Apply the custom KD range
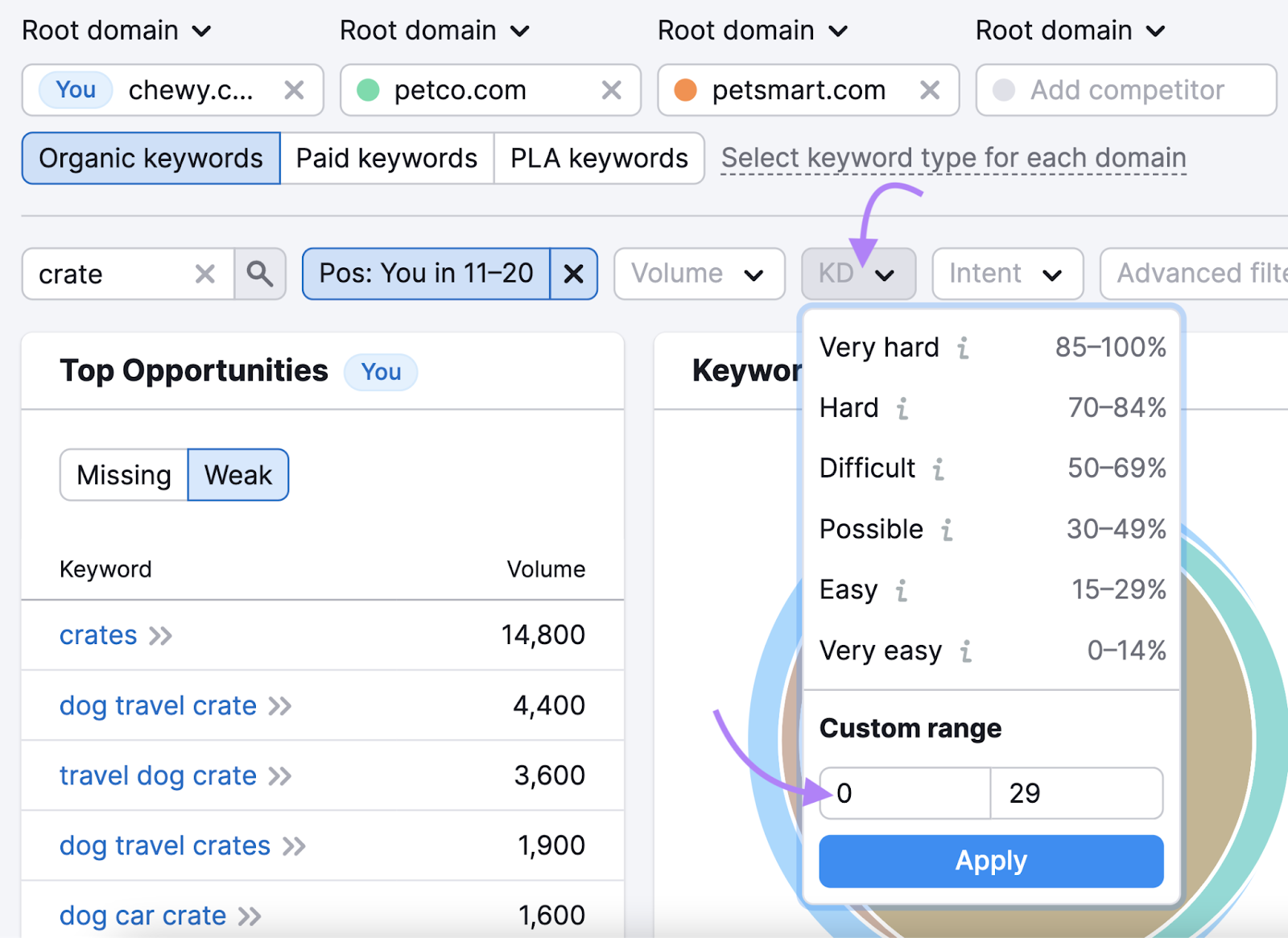The height and width of the screenshot is (938, 1288). (990, 861)
